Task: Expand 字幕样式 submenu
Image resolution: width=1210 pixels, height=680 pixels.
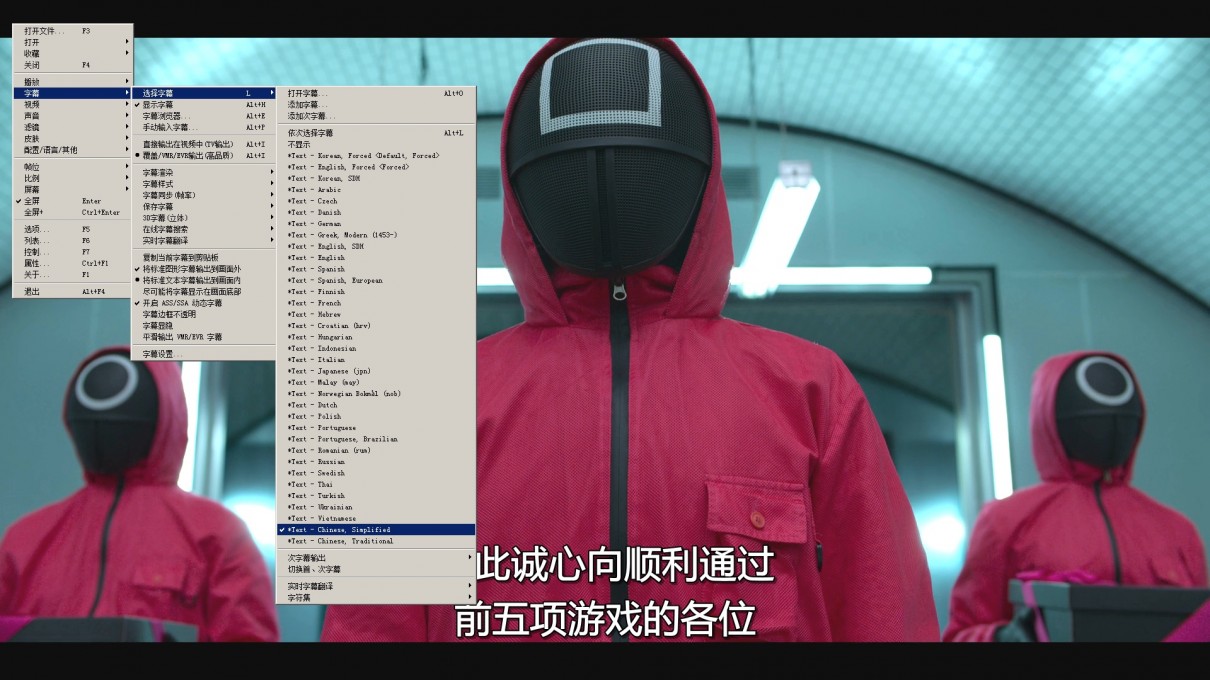Action: [204, 184]
